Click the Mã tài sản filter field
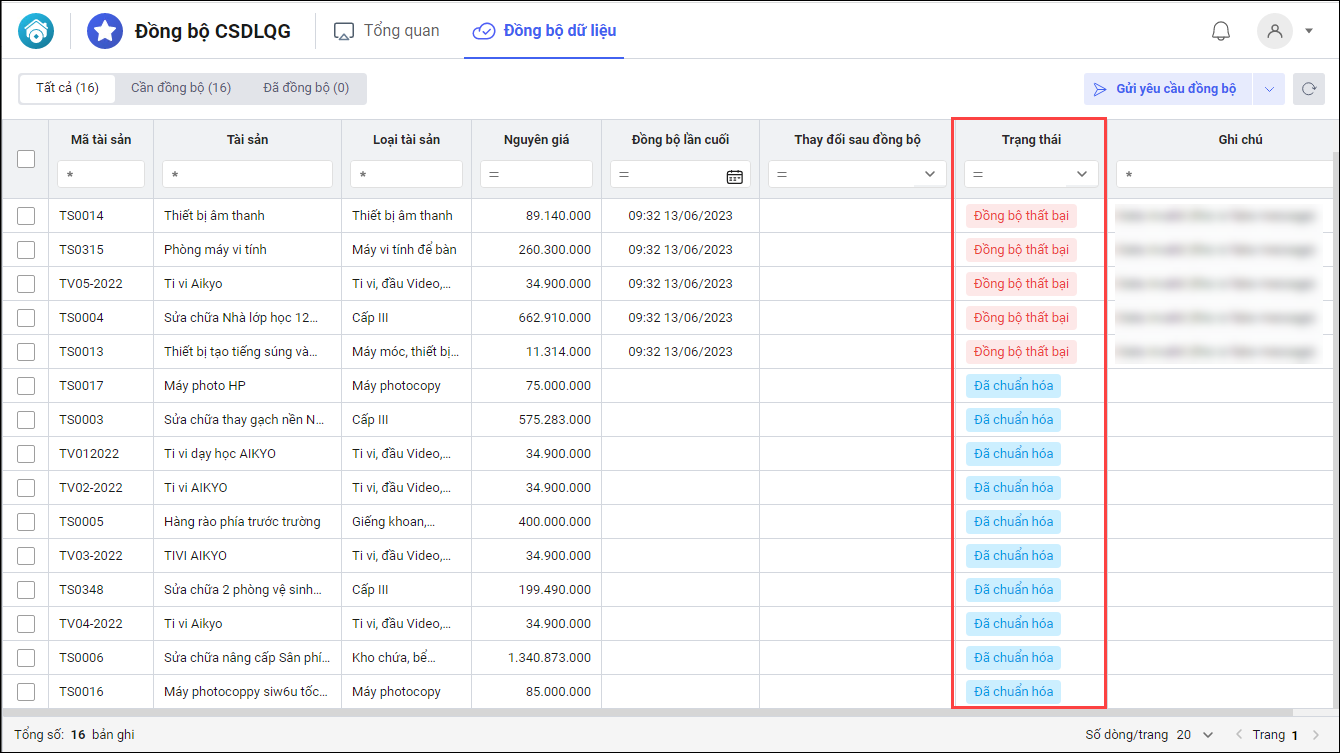Viewport: 1340px width, 753px height. tap(101, 175)
